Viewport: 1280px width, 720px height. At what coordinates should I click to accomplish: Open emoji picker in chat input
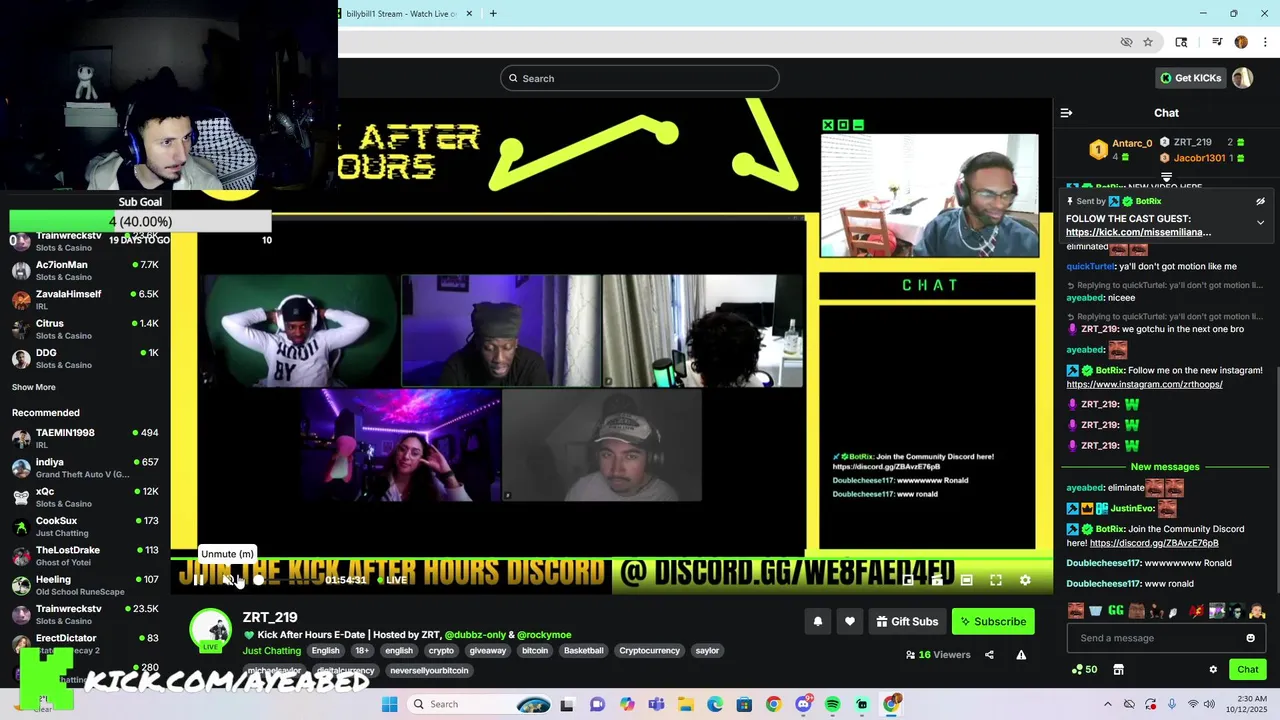click(1250, 638)
